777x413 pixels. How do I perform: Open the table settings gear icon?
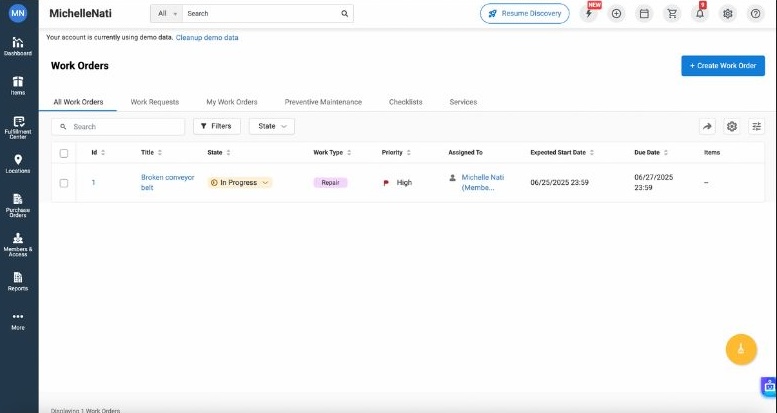pos(732,126)
